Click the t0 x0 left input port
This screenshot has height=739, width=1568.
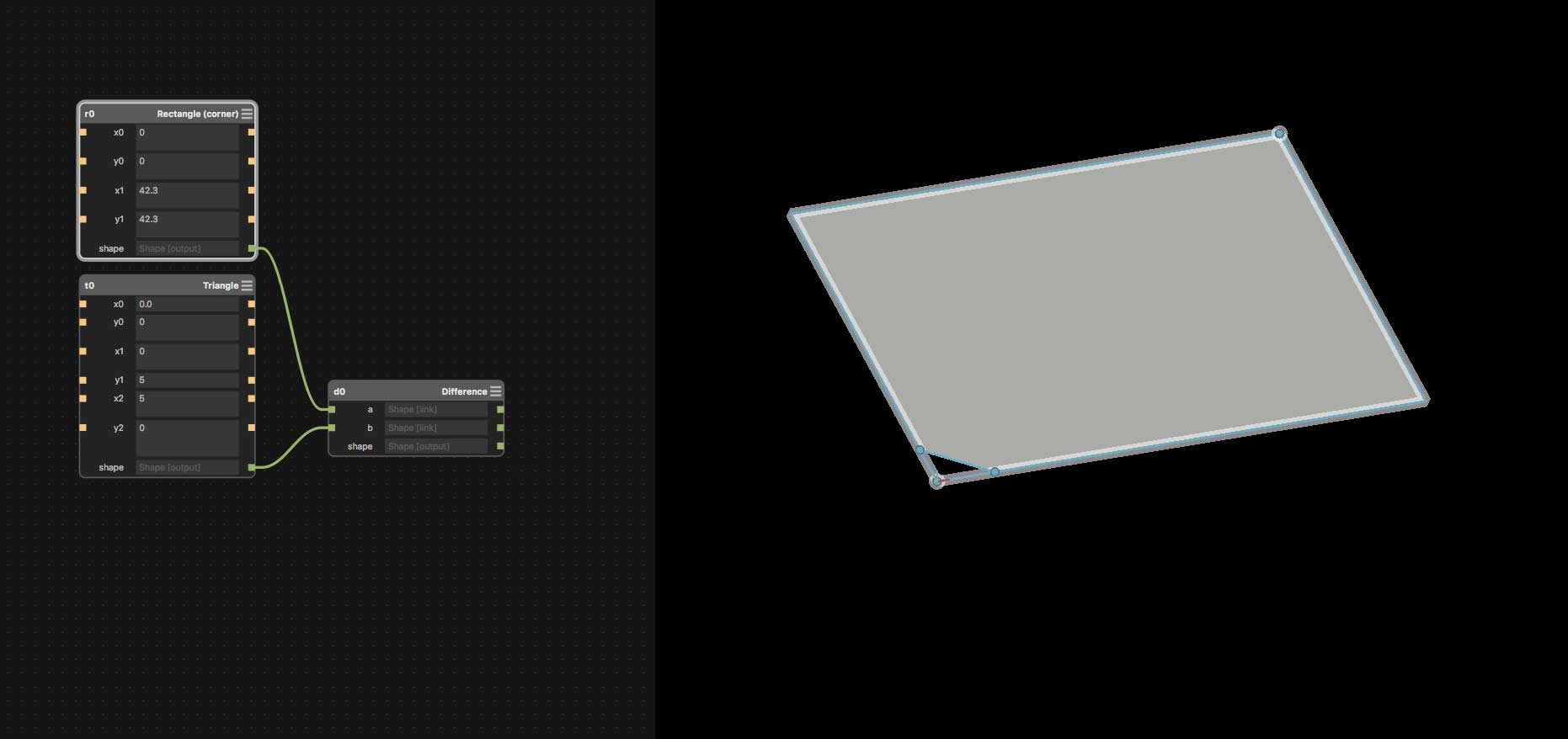pyautogui.click(x=83, y=304)
